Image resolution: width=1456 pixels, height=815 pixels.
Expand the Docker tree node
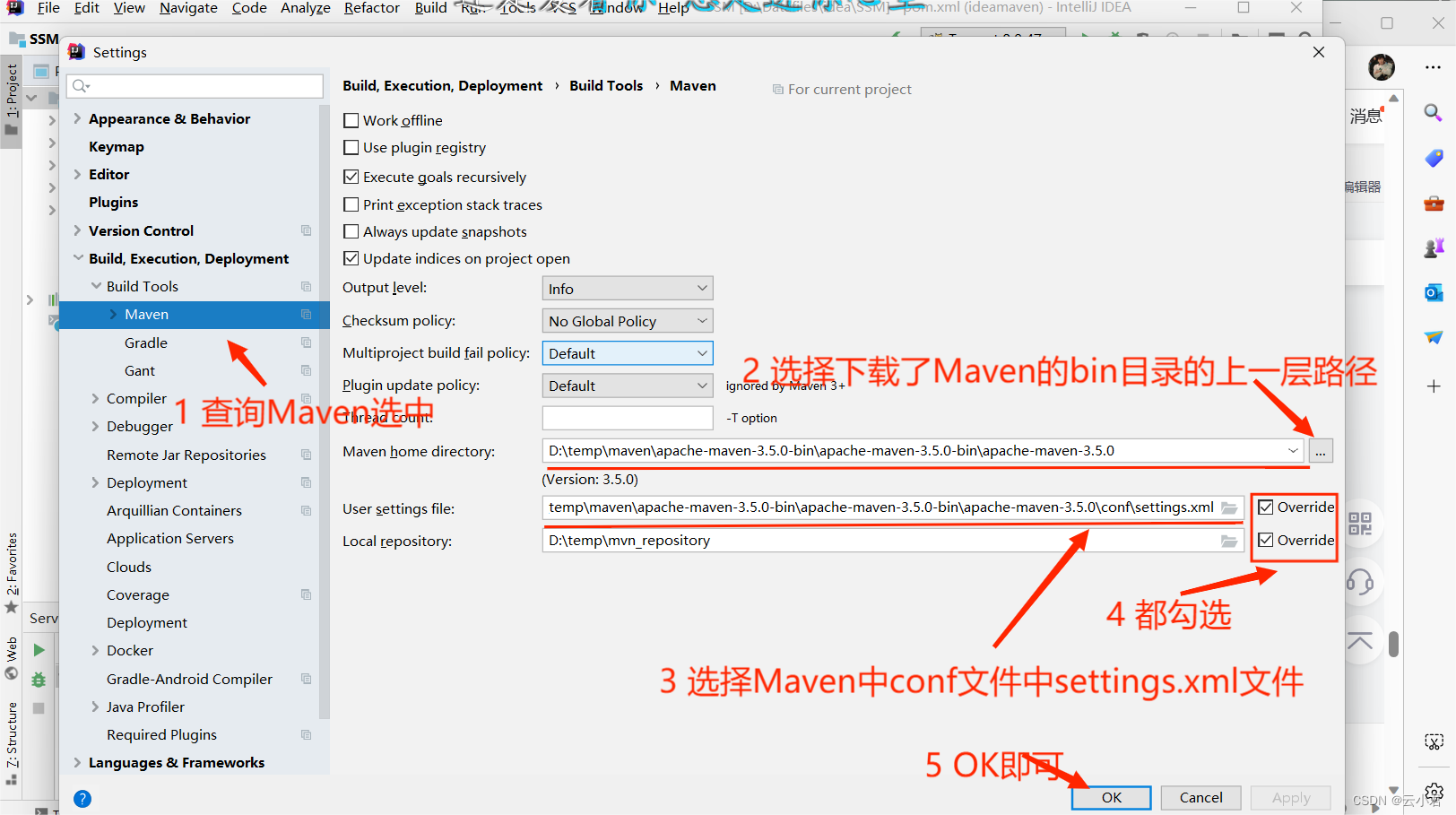pyautogui.click(x=95, y=650)
